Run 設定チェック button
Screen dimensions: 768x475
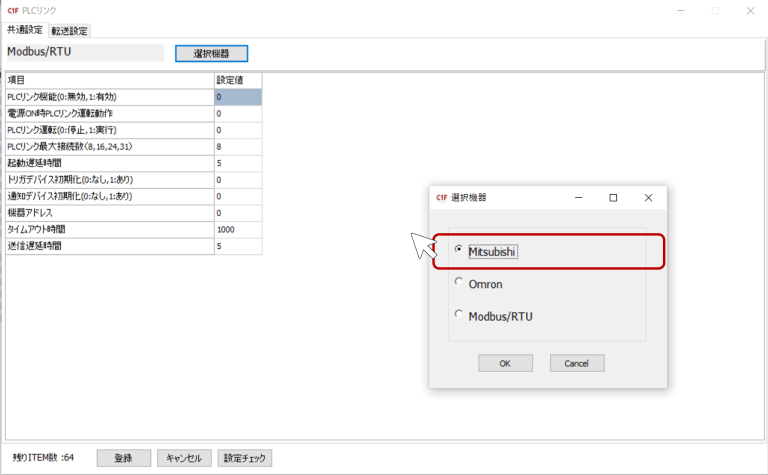tap(245, 458)
